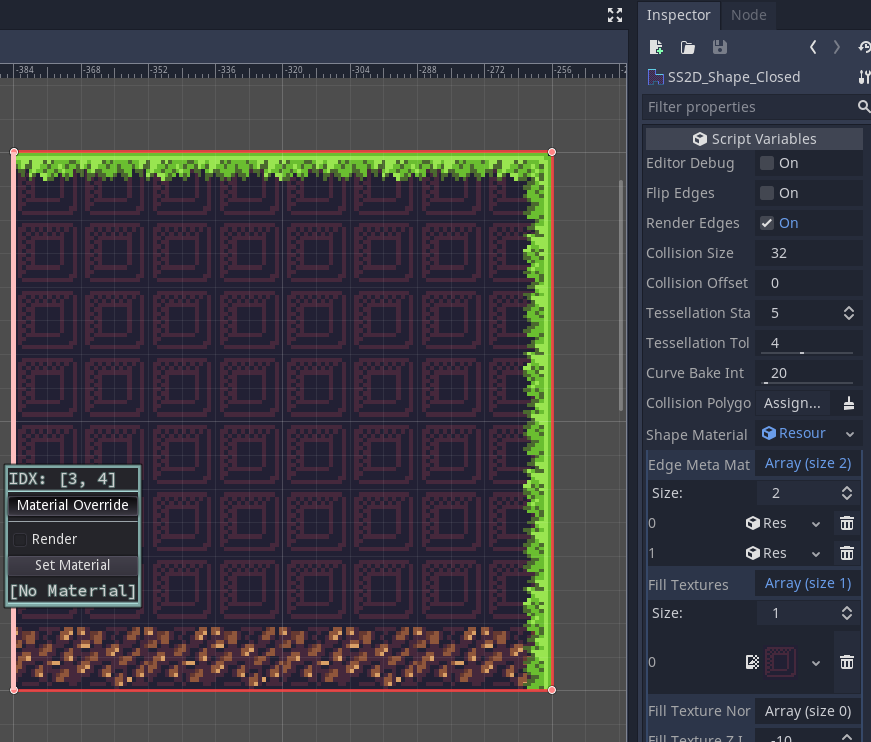The image size is (871, 742).
Task: Delete Fill Textures element 0
Action: pyautogui.click(x=846, y=662)
